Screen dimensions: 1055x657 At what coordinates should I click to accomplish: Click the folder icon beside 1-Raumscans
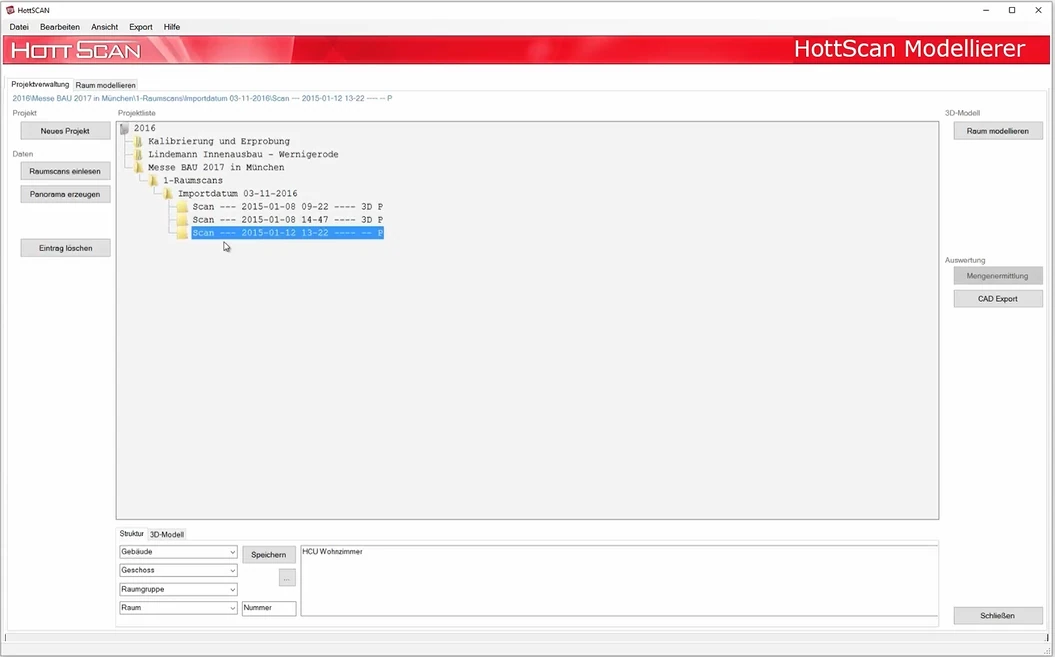tap(154, 180)
